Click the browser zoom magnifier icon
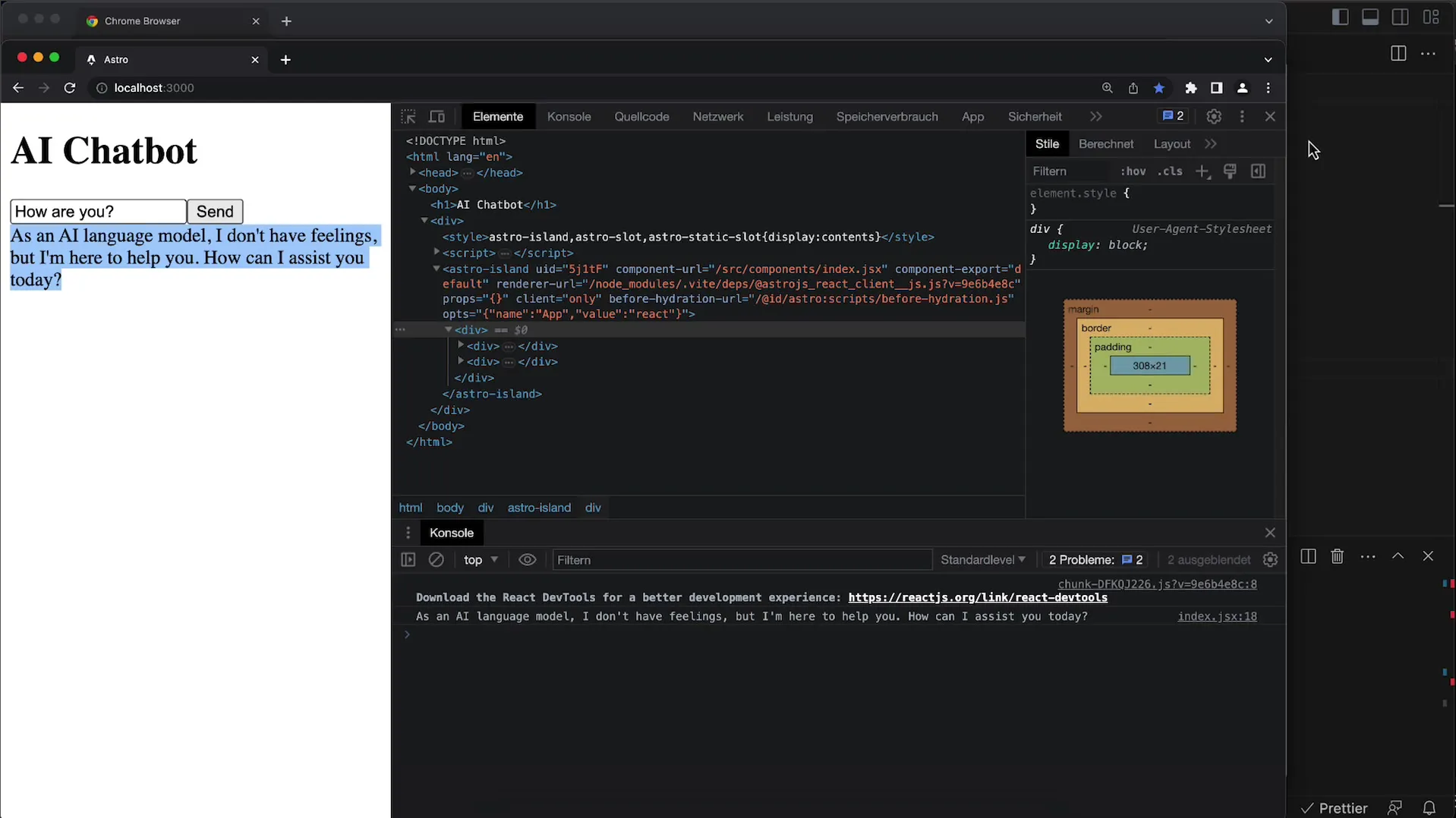The width and height of the screenshot is (1456, 818). click(x=1108, y=88)
